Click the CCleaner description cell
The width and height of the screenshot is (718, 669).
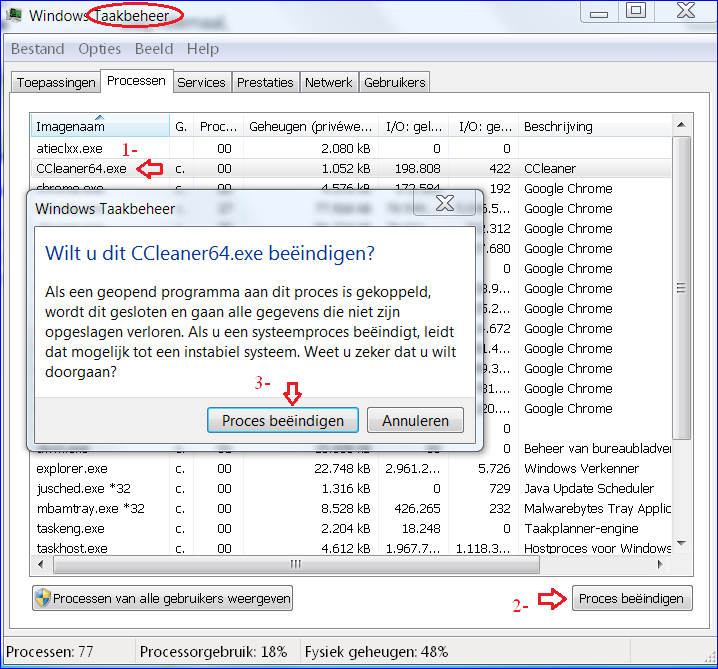coord(550,169)
